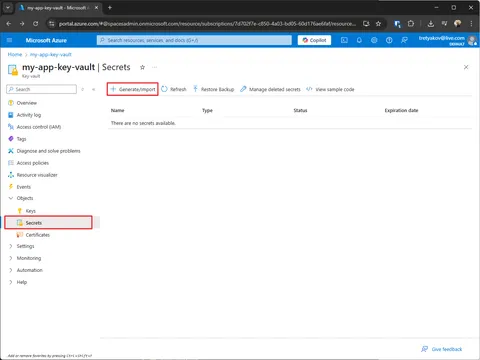The image size is (480, 360).
Task: Close the my-app-key-vault browser tab
Action: (x=96, y=7)
